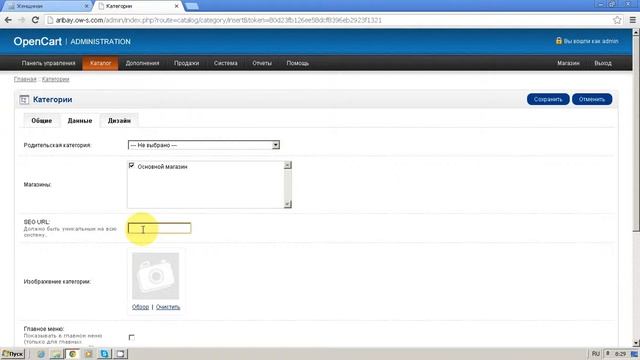The width and height of the screenshot is (640, 360).
Task: Bookmark this page with the star icon
Action: (x=617, y=20)
